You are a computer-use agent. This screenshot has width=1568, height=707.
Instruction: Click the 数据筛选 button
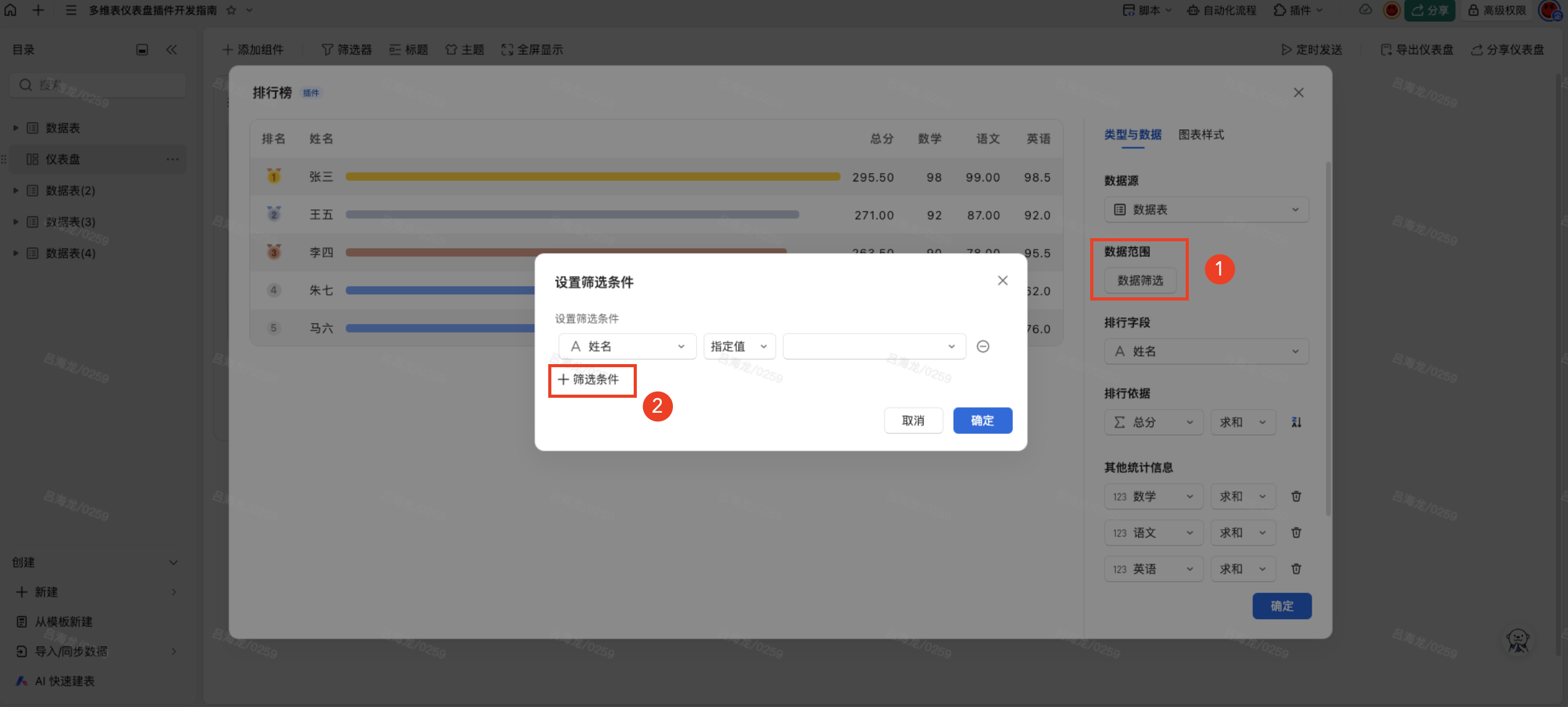click(1140, 281)
